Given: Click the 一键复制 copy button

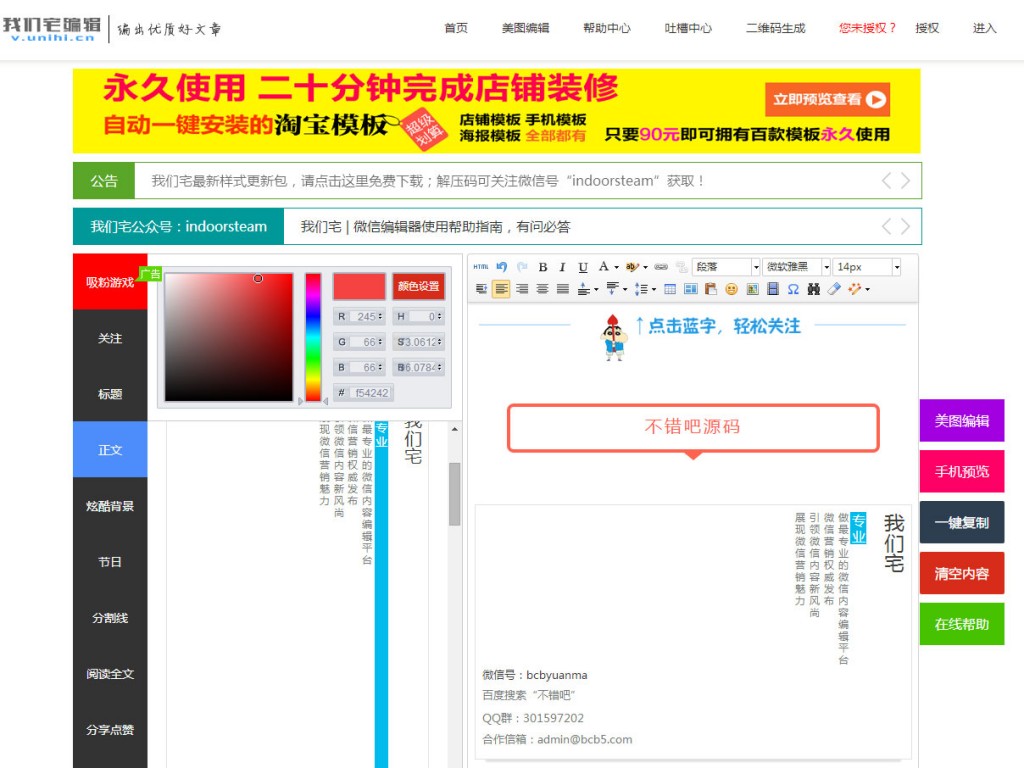Looking at the screenshot, I should [x=962, y=522].
